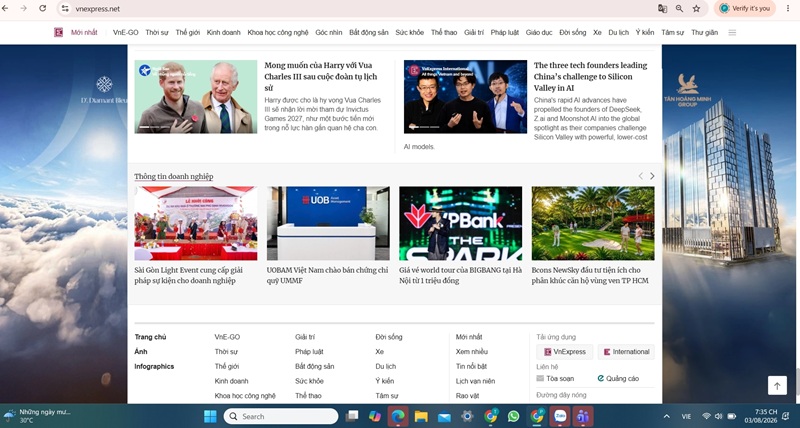Open Tòa soạn contact link
The image size is (800, 428).
(x=555, y=379)
